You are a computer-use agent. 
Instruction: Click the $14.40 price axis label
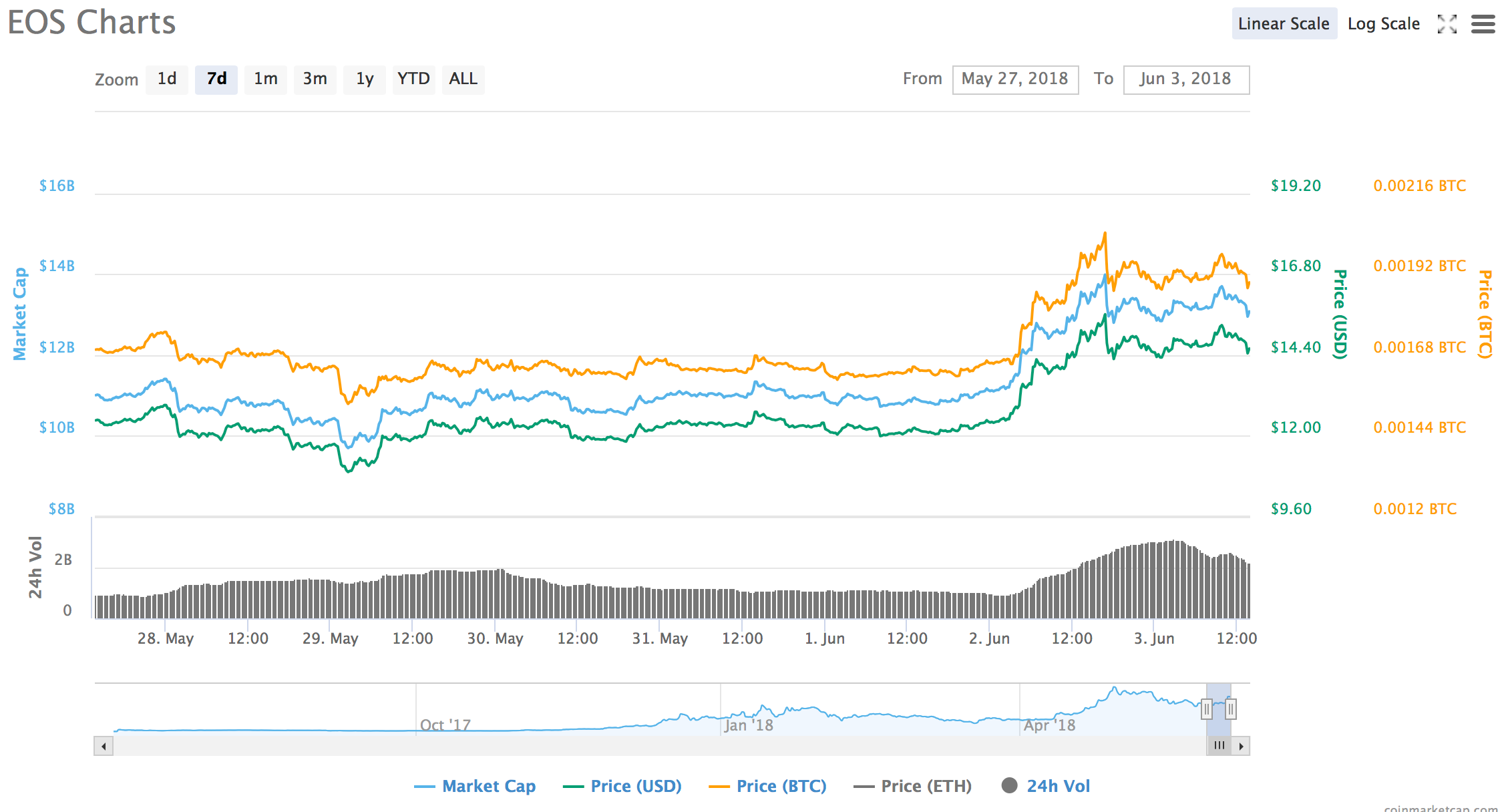(1296, 347)
